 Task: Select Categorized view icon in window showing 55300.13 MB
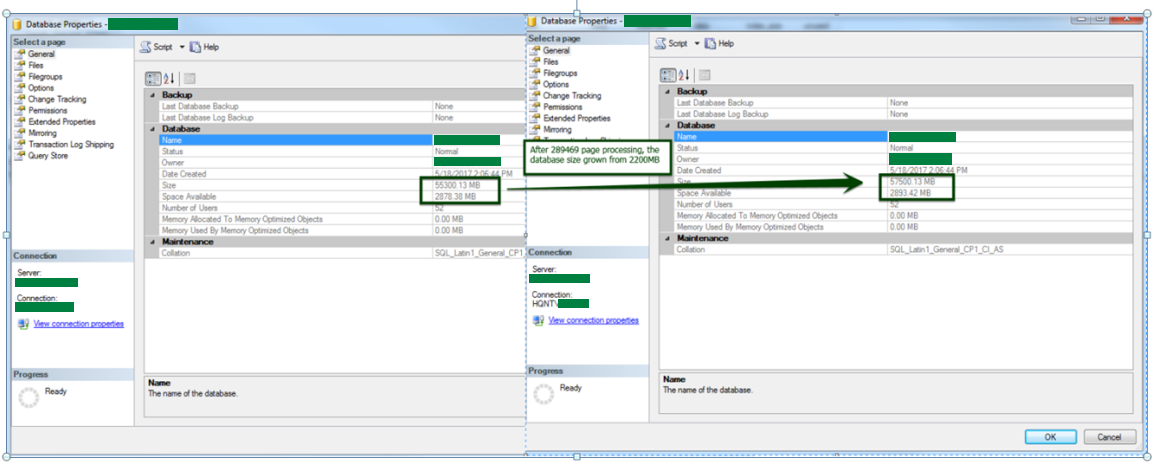coord(152,78)
